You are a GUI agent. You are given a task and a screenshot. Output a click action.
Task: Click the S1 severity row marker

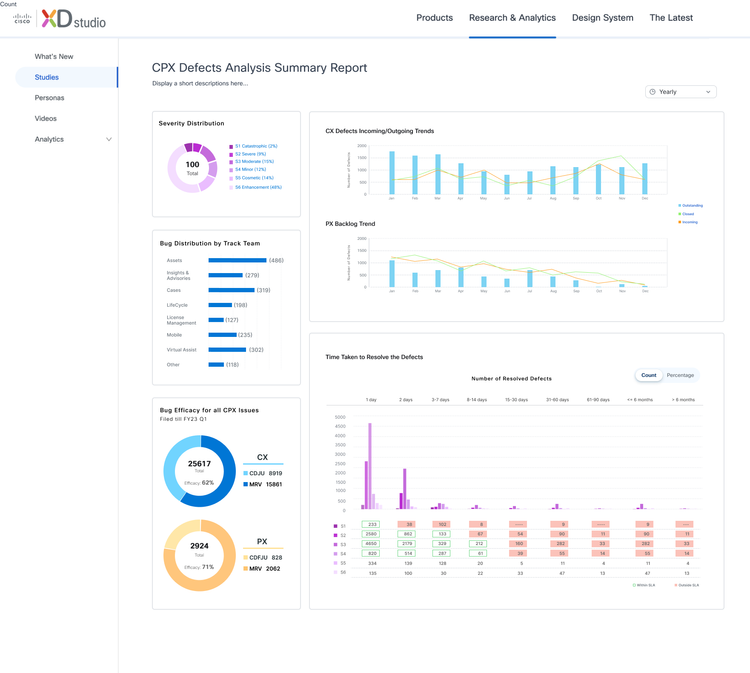335,526
